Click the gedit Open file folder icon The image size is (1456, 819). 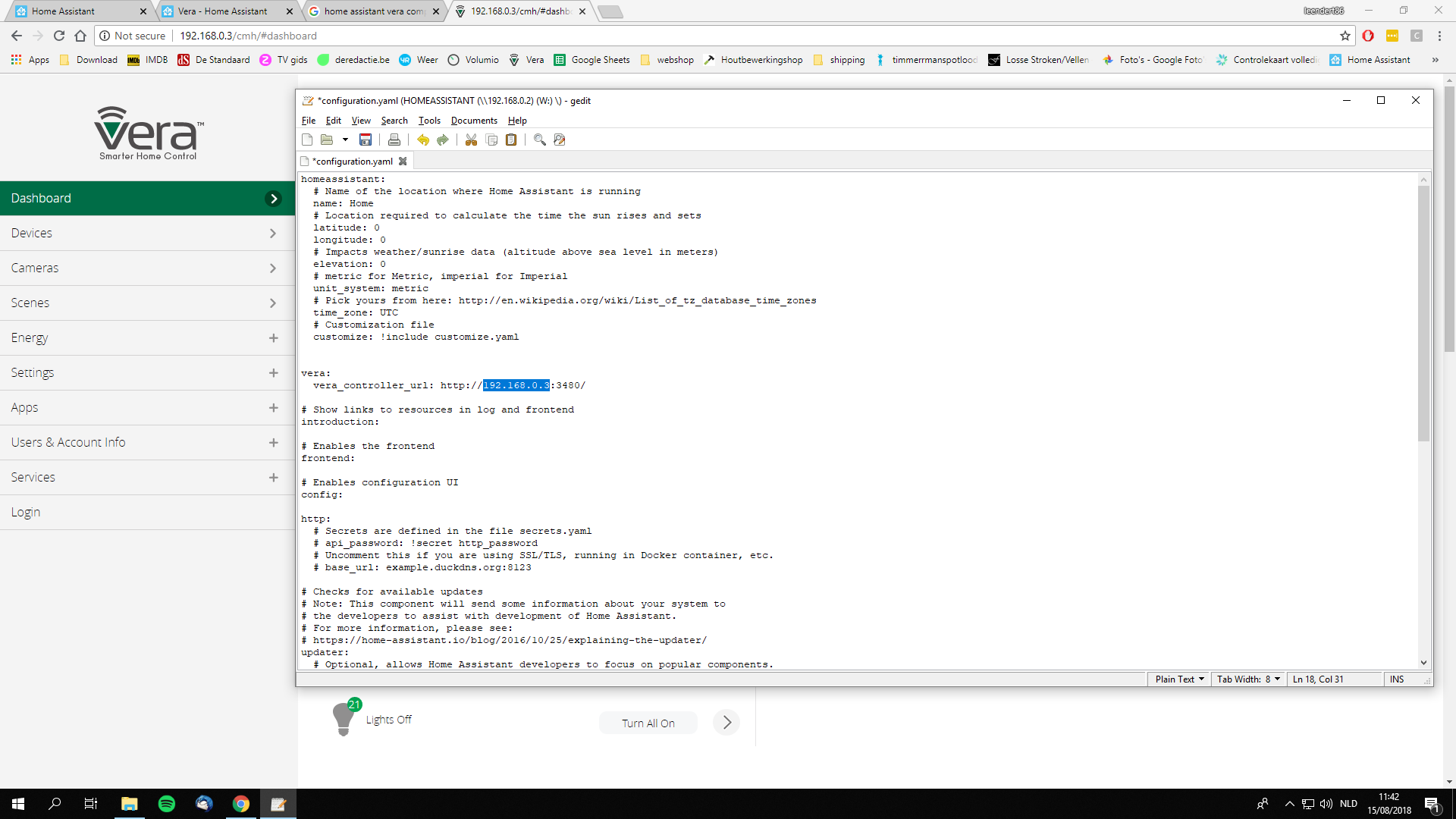pyautogui.click(x=327, y=140)
